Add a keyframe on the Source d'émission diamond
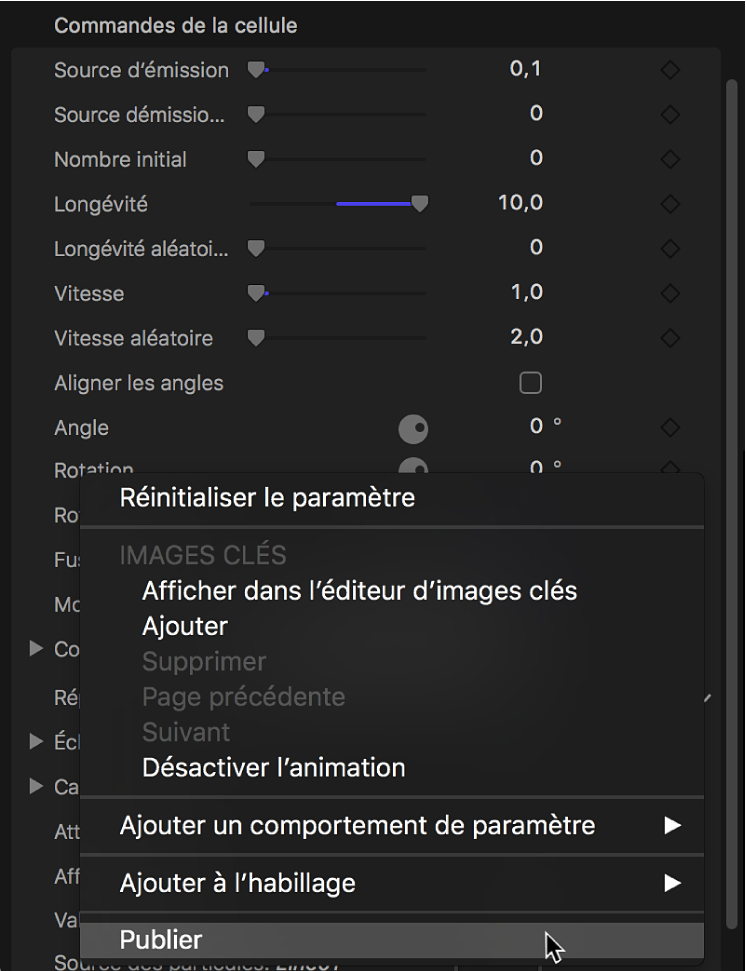This screenshot has height=971, width=747. (x=670, y=69)
